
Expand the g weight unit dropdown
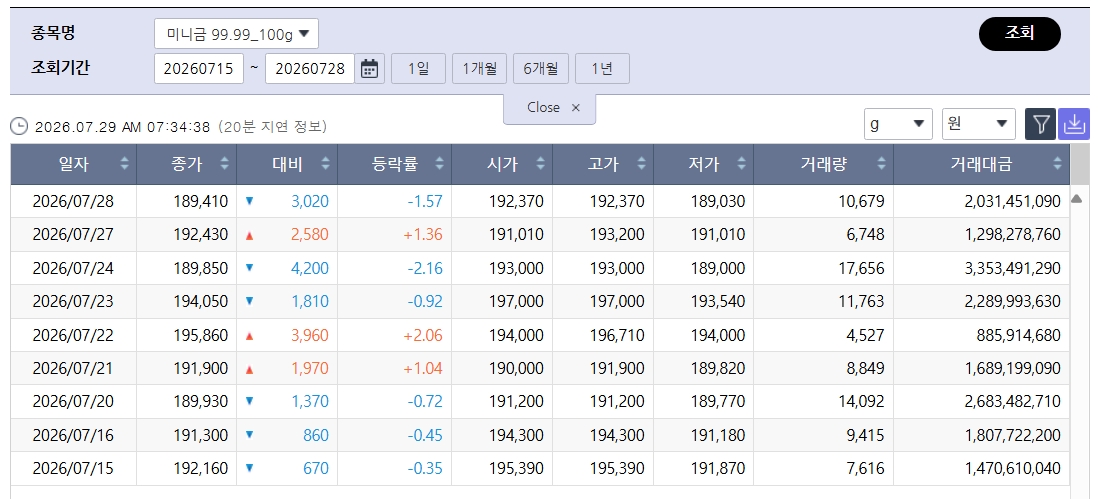pos(898,124)
